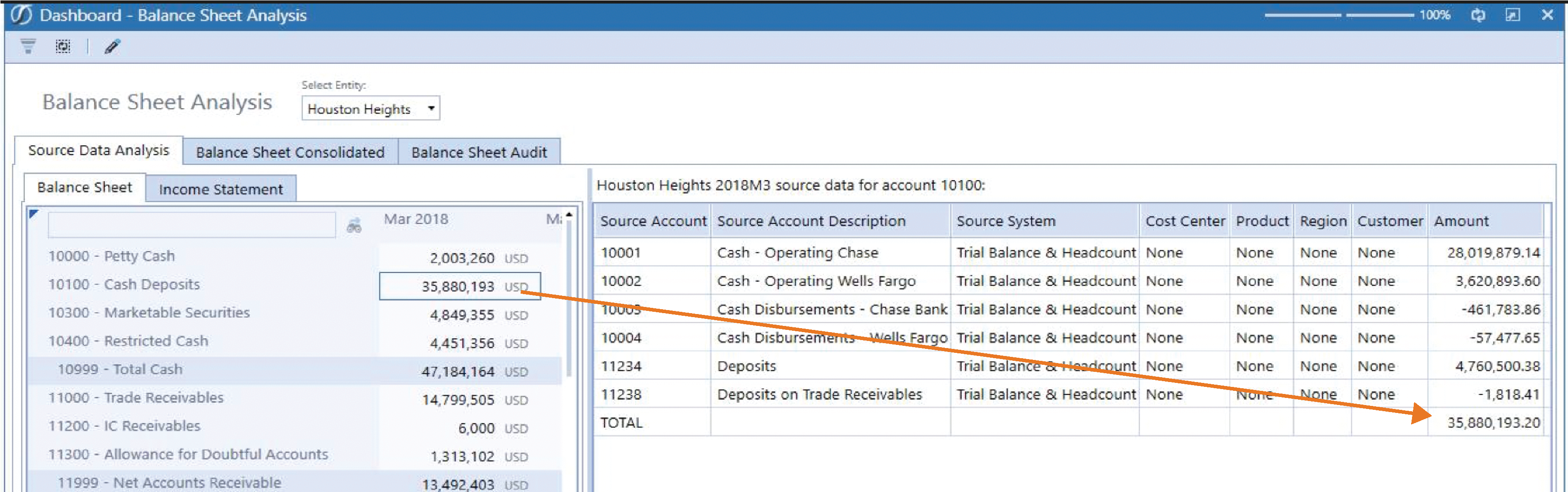Image resolution: width=1568 pixels, height=492 pixels.
Task: Click the pop-out window icon in title bar
Action: click(x=1512, y=15)
